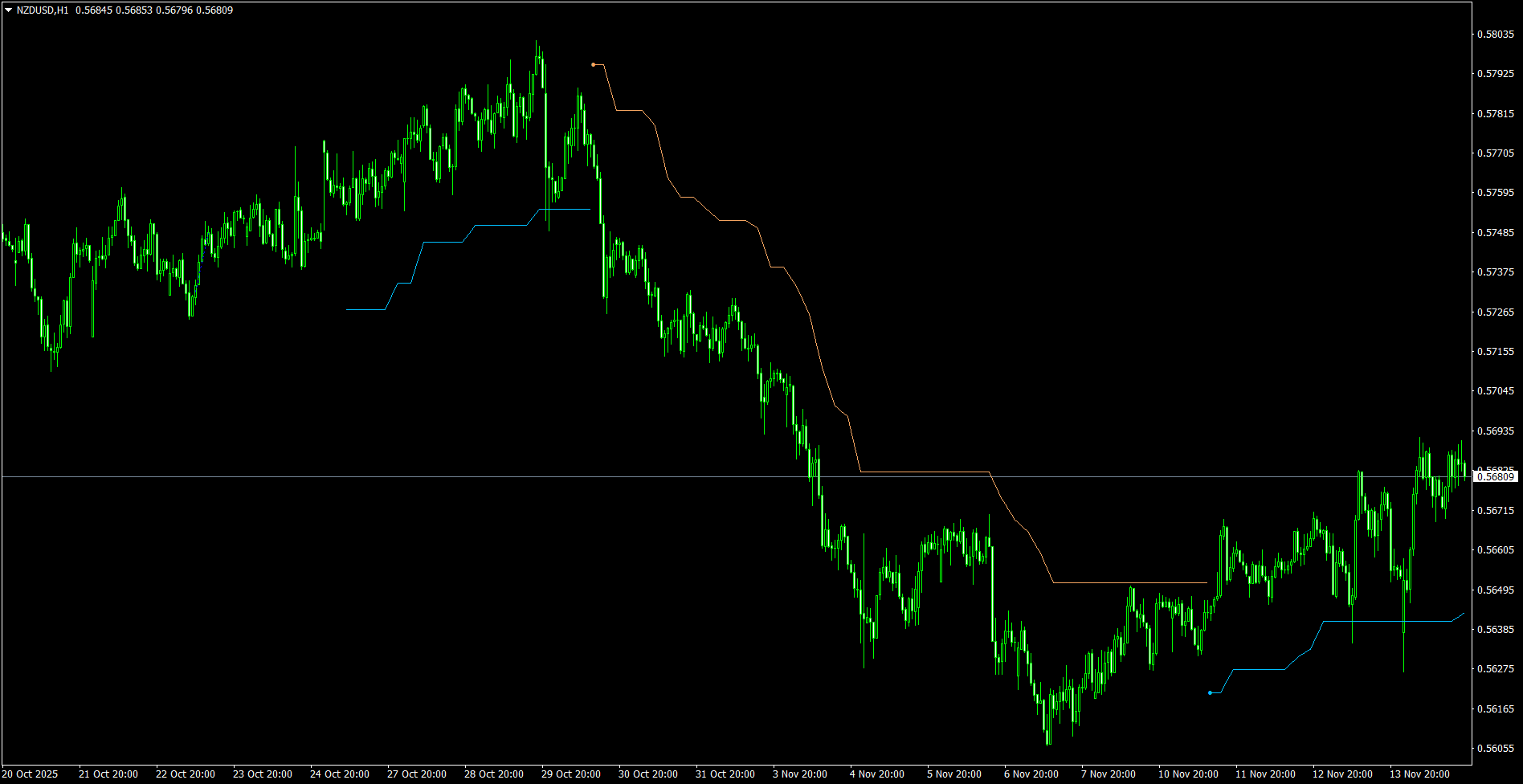Click the 0.56715 price axis label
This screenshot has height=784, width=1523.
(x=1496, y=511)
